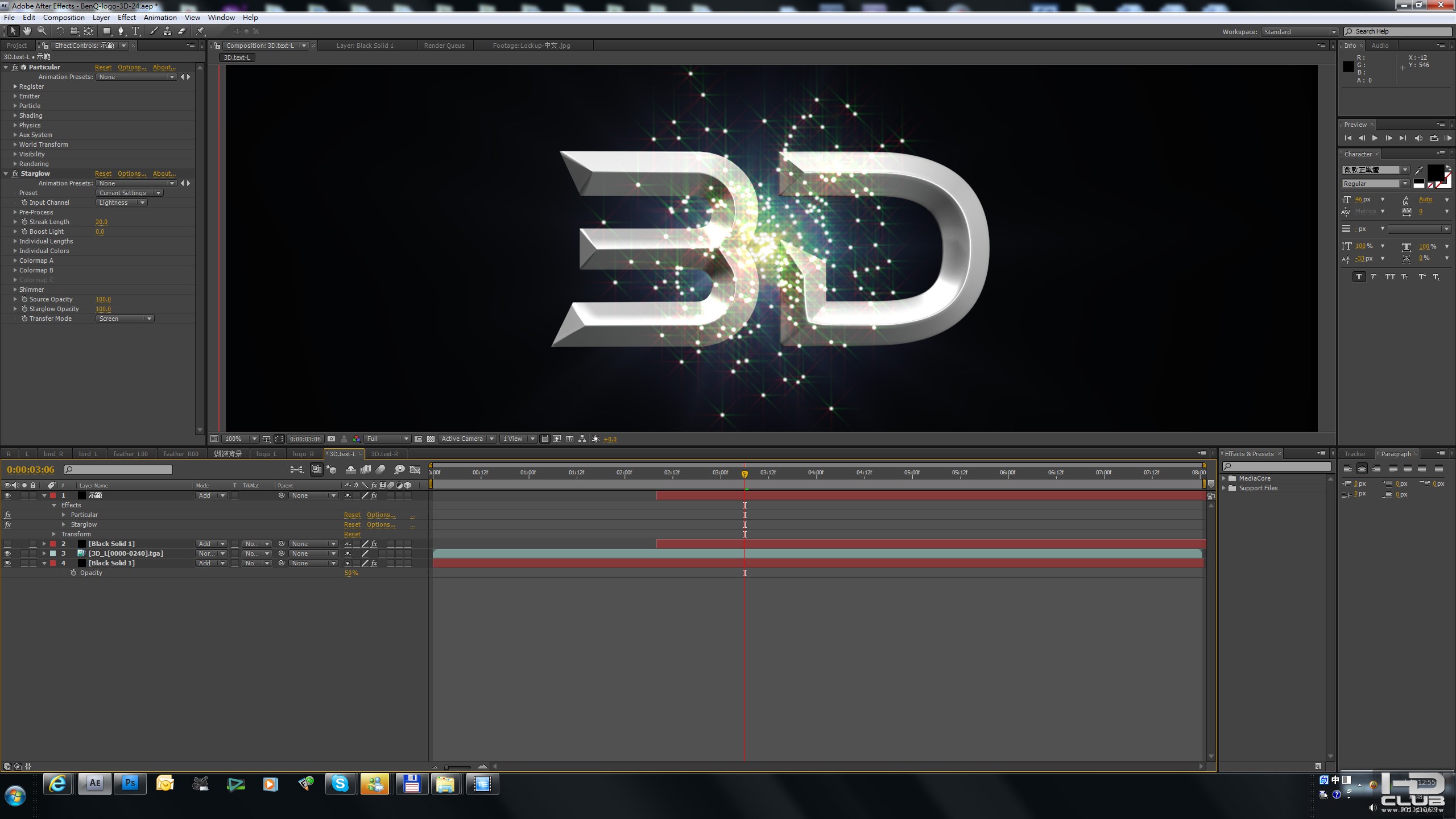Hide layer 1 示範 visibility eye
Viewport: 1456px width, 819px height.
[x=7, y=495]
